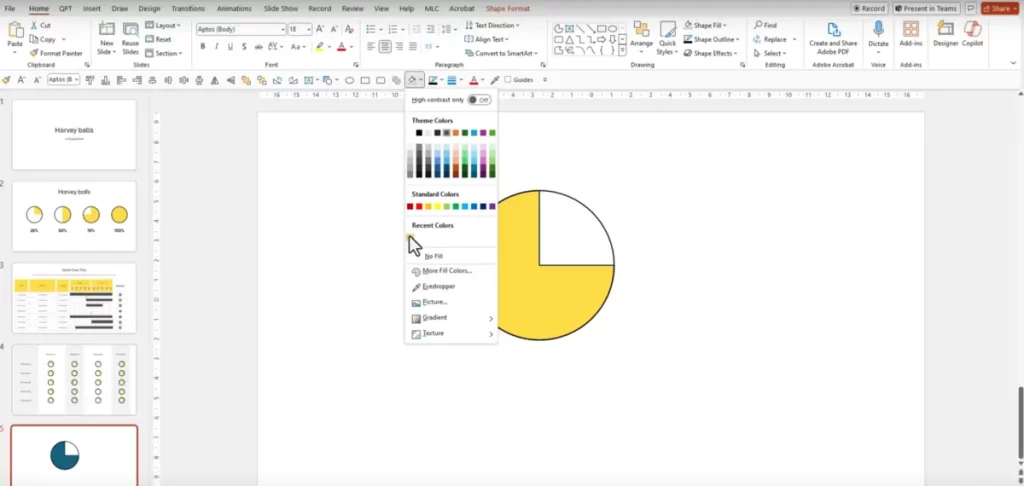Open the Shape Format tab
This screenshot has height=486, width=1024.
point(508,8)
